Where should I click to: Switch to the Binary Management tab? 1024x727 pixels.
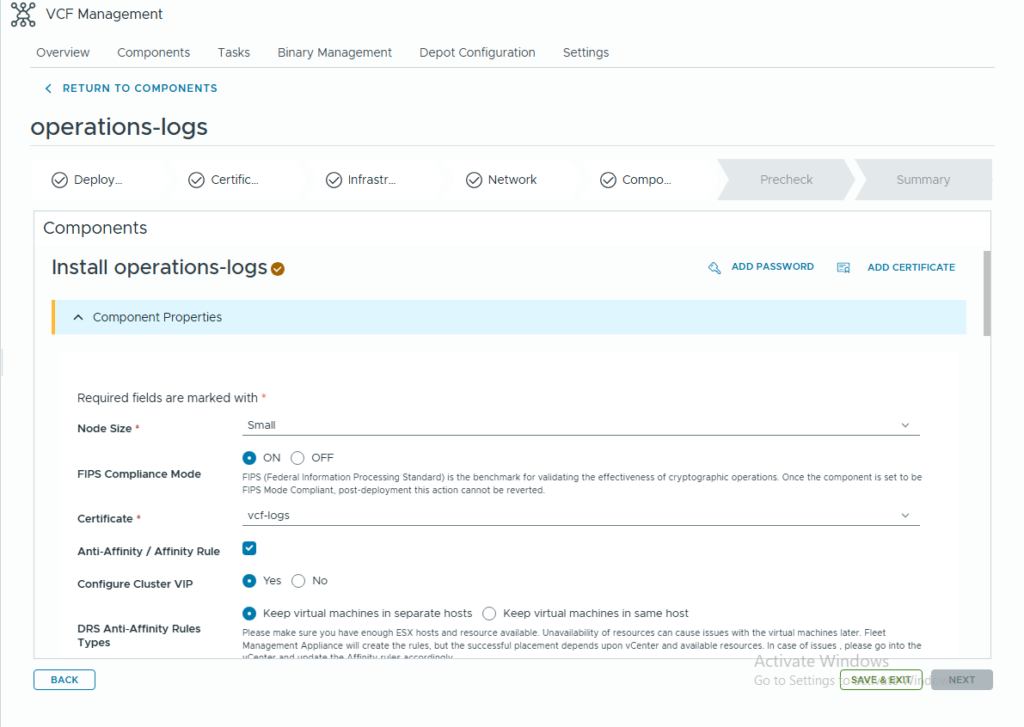click(x=334, y=52)
